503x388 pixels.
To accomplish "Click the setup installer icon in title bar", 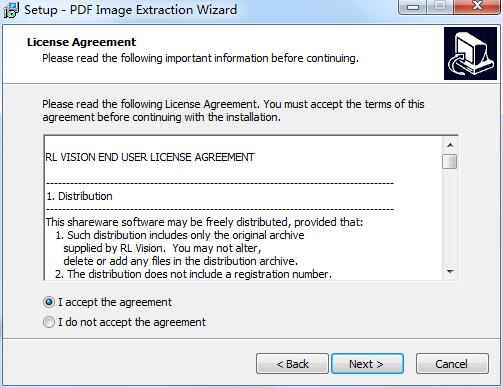I will 11,10.
